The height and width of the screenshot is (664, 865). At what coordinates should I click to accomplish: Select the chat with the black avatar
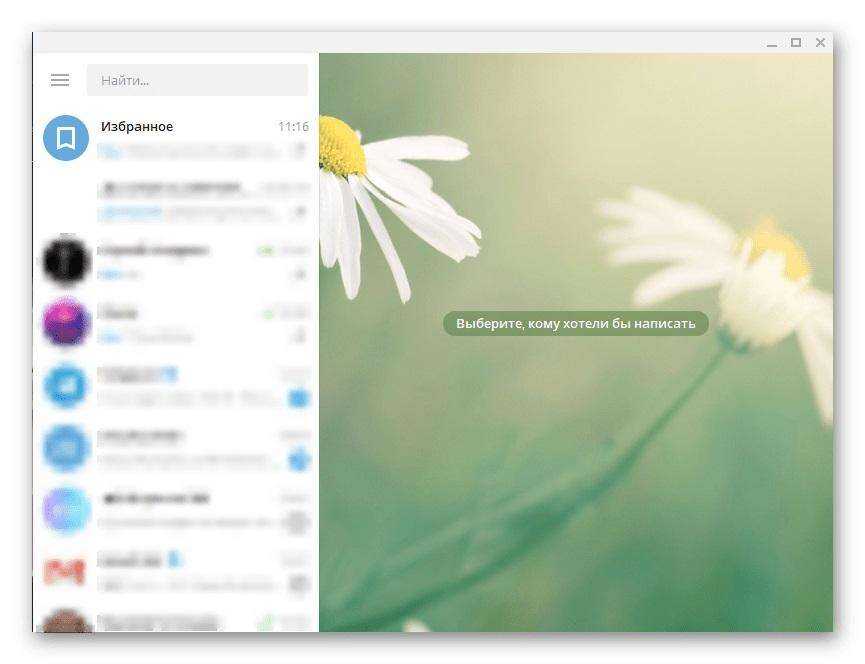click(x=66, y=262)
